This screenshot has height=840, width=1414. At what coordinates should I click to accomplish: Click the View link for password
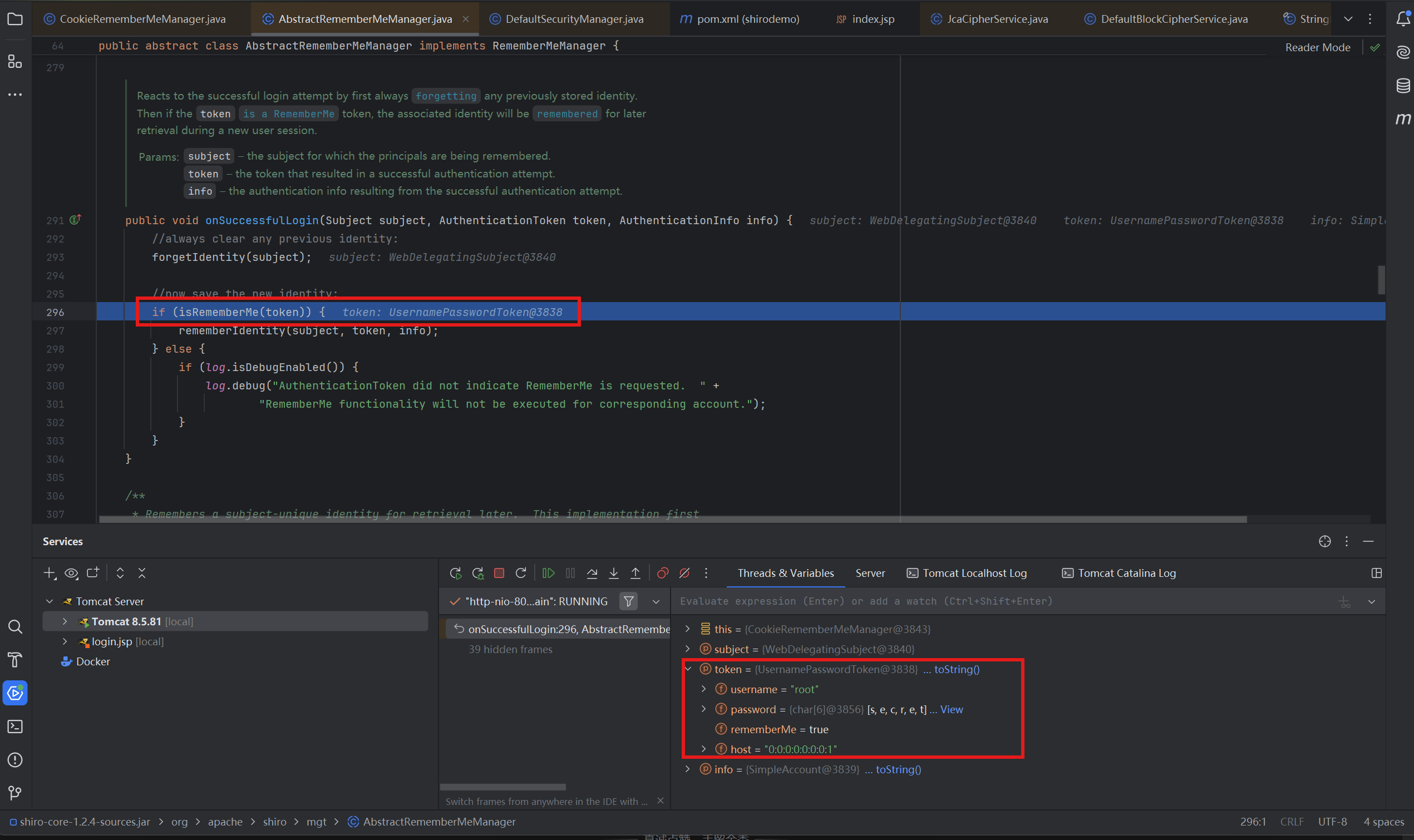point(952,709)
